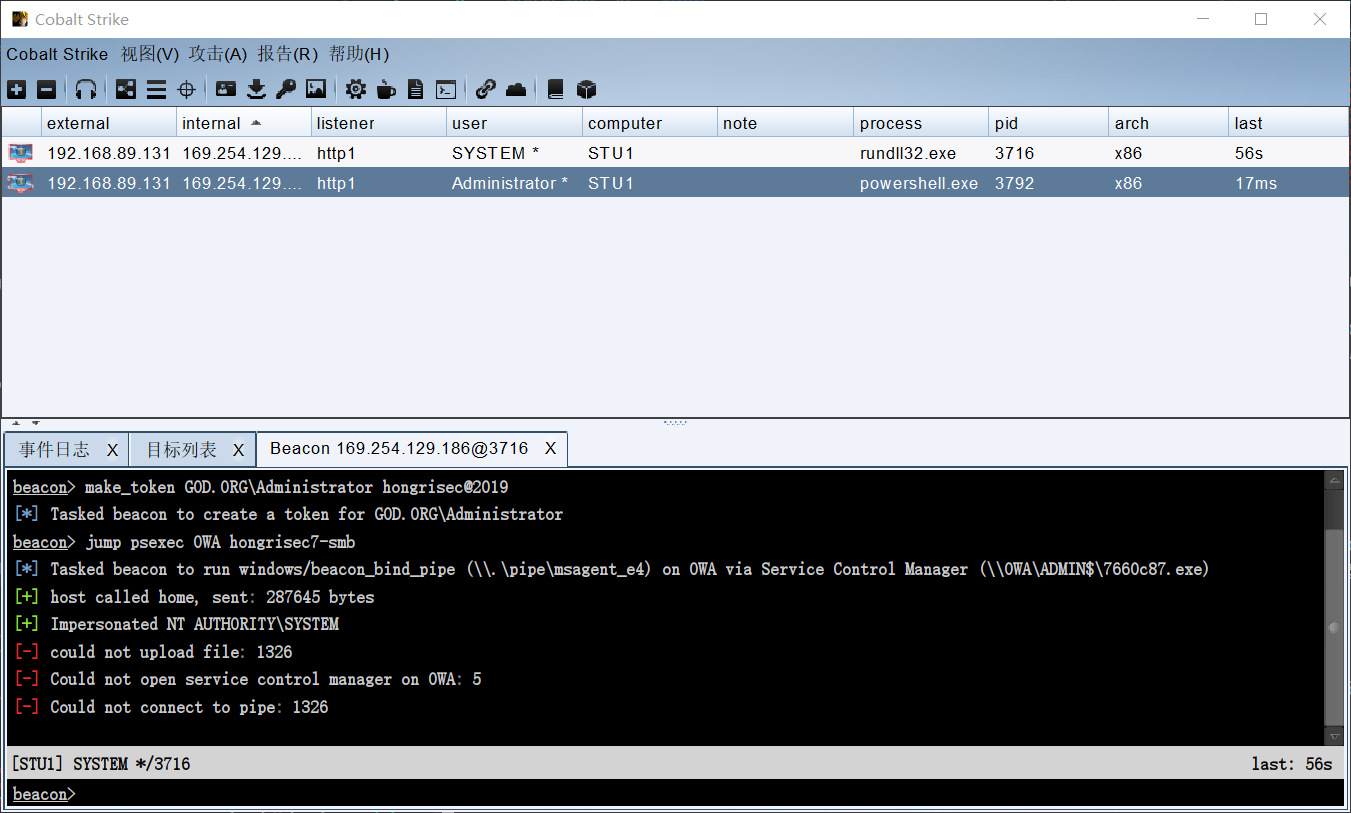Collapse top pane with split up arrow
The width and height of the screenshot is (1351, 813).
click(16, 423)
